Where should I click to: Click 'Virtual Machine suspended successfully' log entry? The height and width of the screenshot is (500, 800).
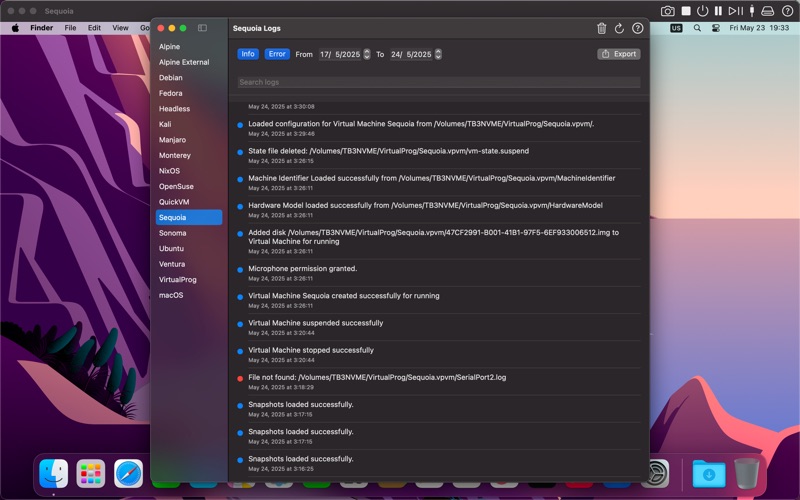[439, 327]
